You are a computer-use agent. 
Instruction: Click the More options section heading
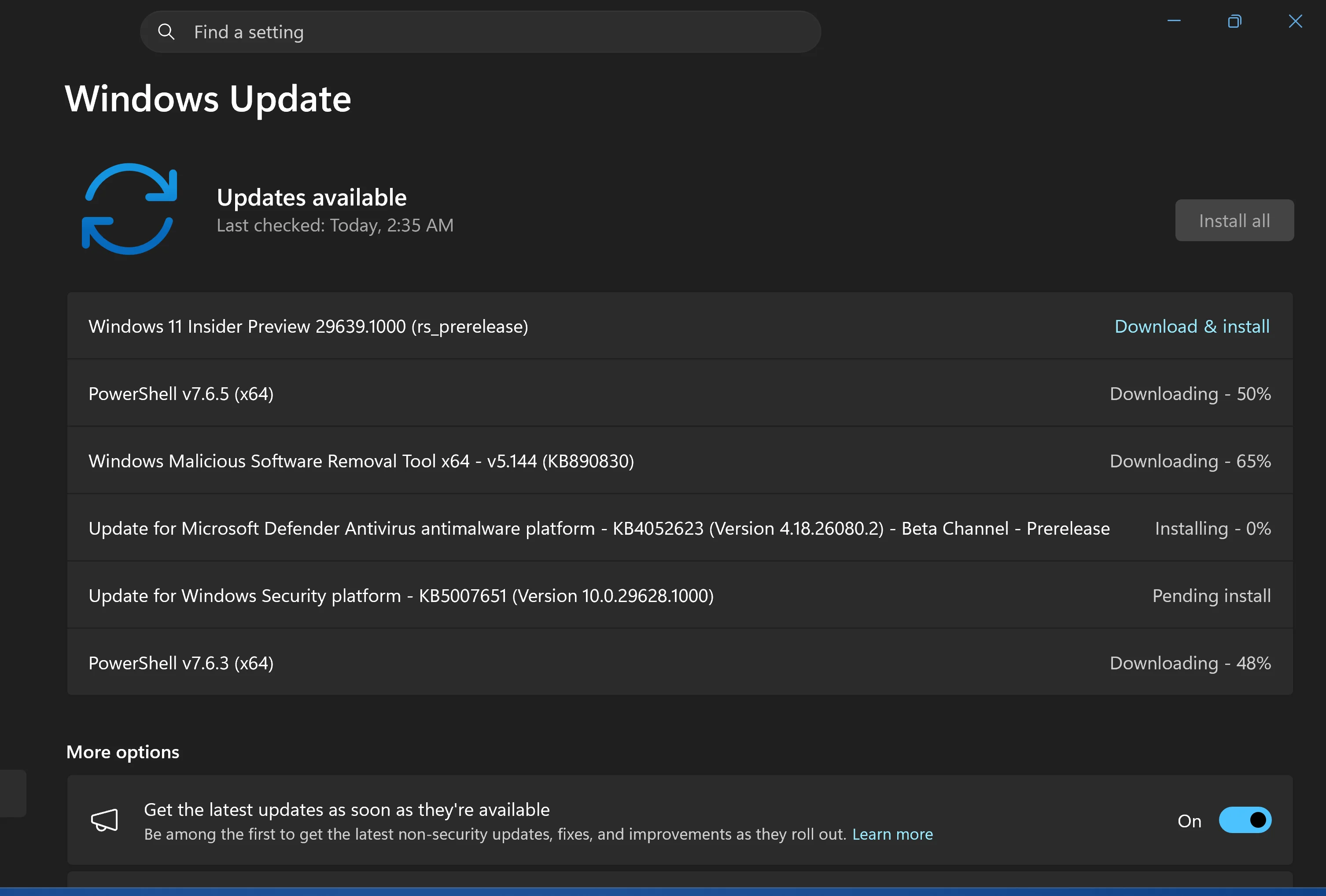click(x=123, y=752)
